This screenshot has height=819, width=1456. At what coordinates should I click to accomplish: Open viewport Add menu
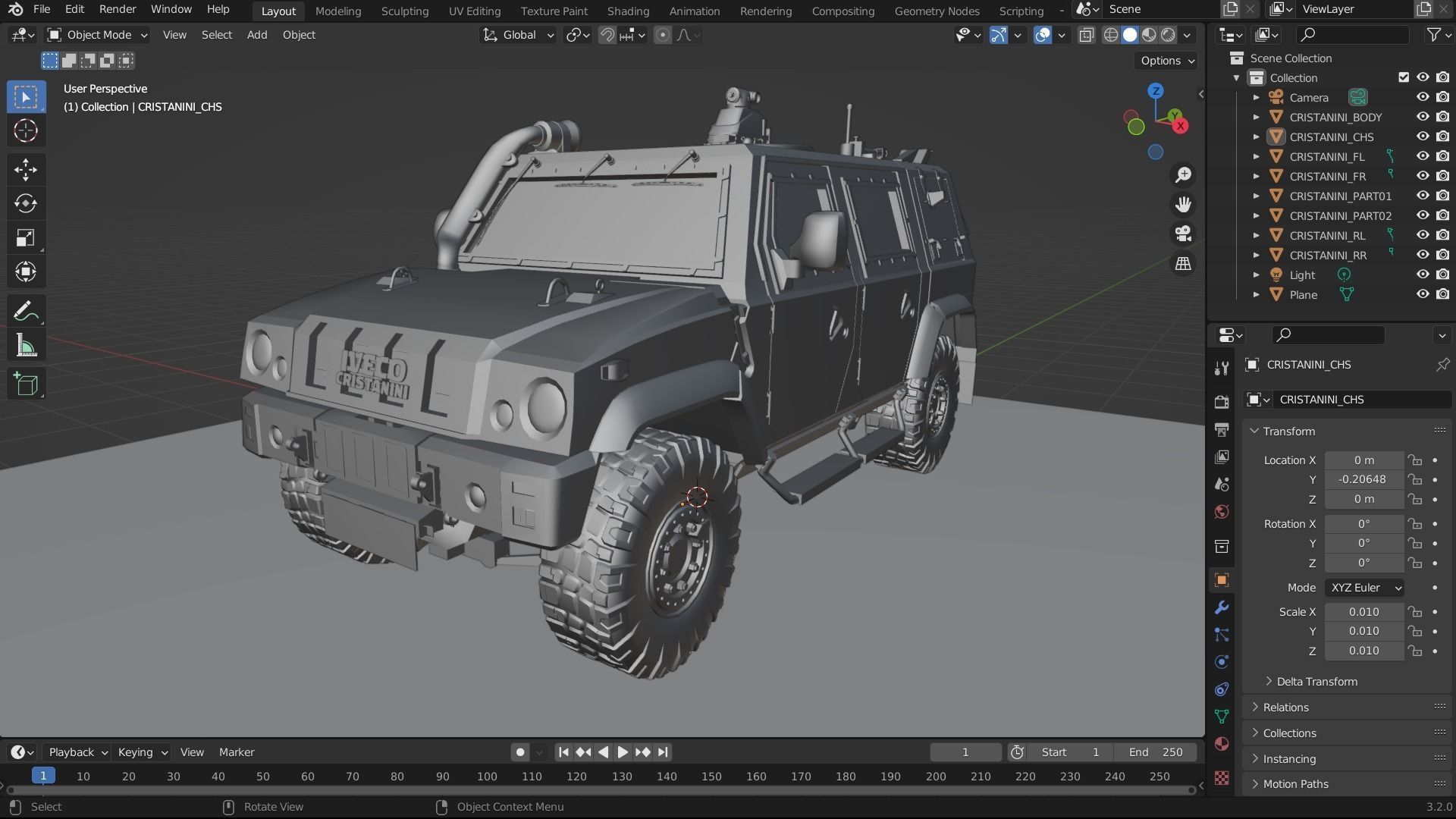tap(257, 35)
